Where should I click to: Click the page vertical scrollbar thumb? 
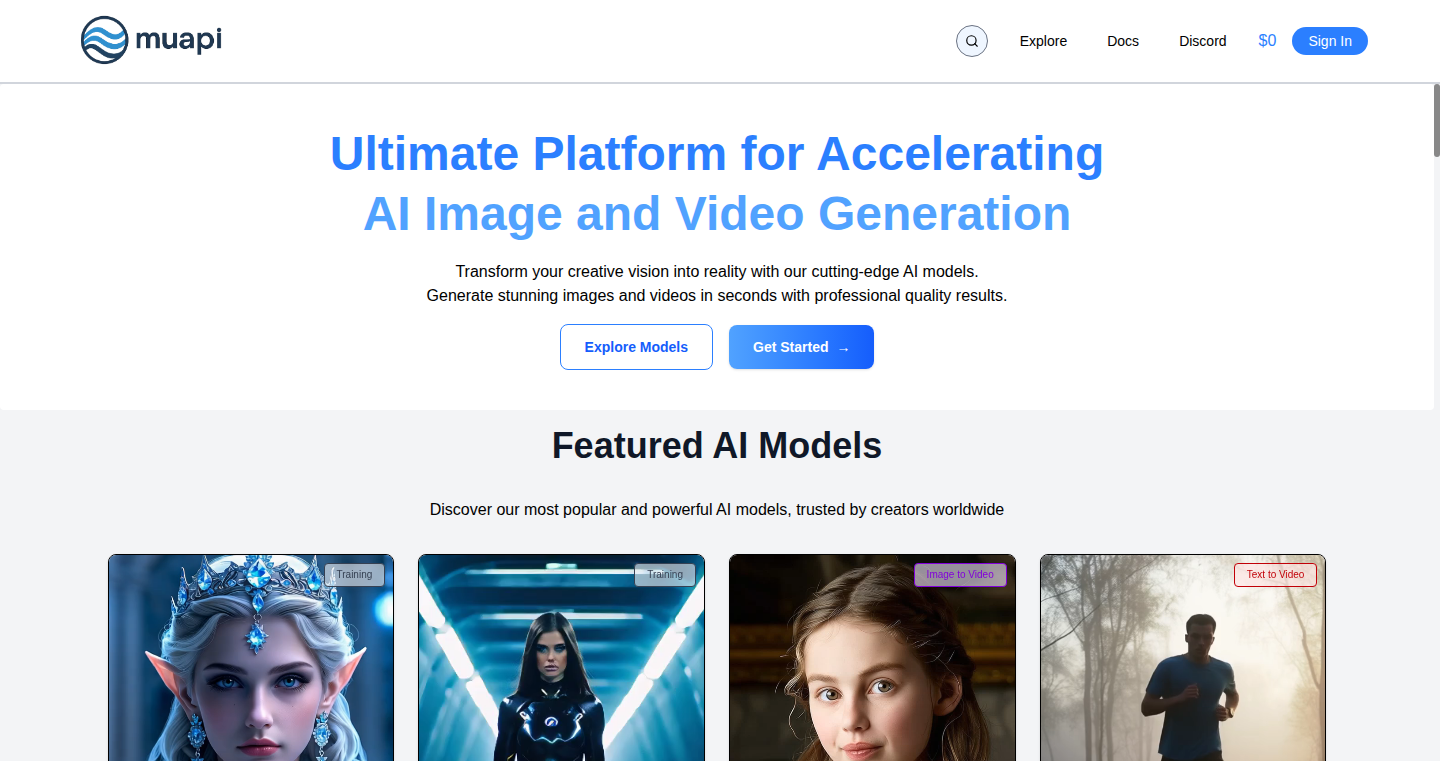point(1437,120)
